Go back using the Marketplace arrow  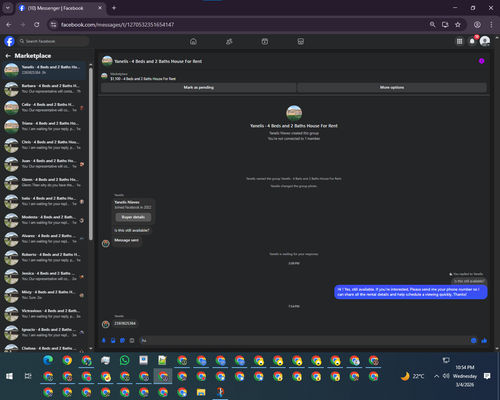pos(8,56)
